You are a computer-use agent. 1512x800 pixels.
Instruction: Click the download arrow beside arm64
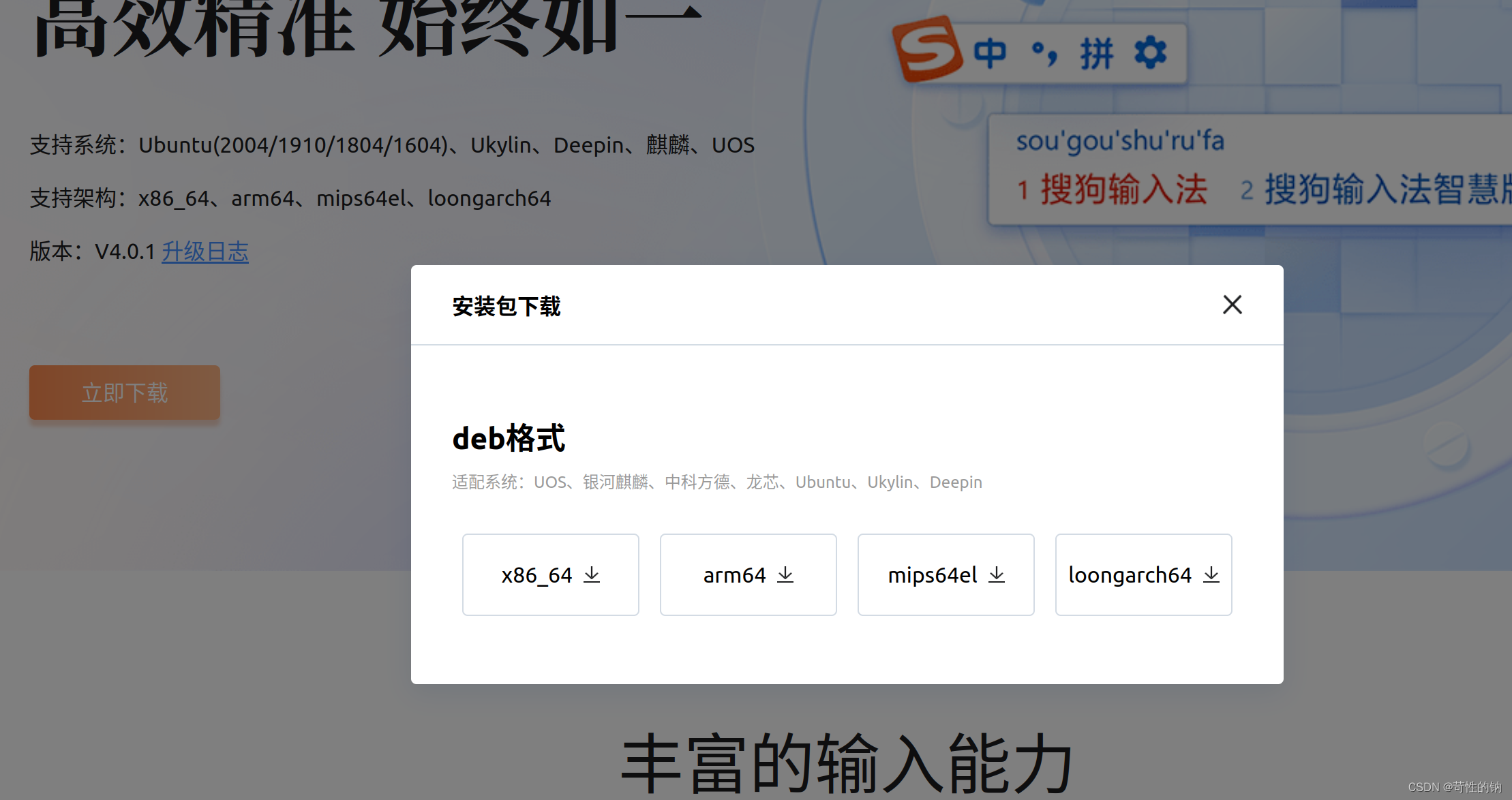click(x=785, y=574)
